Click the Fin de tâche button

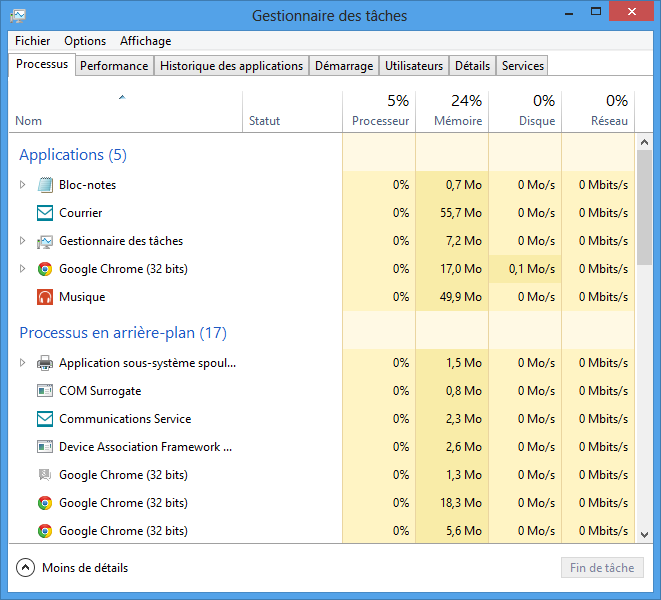tap(602, 568)
